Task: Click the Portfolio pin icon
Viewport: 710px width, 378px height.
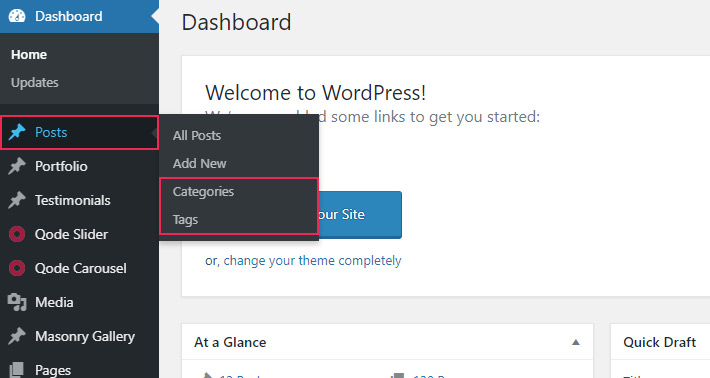Action: pyautogui.click(x=17, y=166)
